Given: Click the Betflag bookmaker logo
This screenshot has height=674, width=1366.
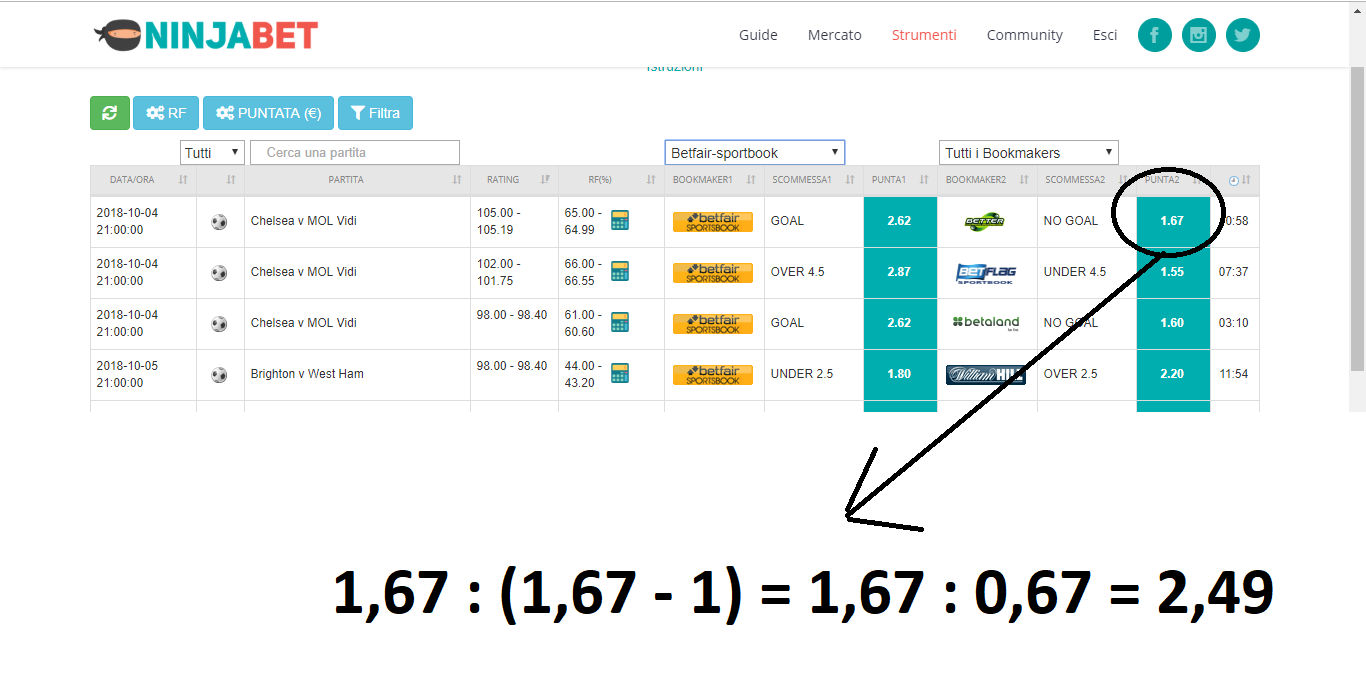Looking at the screenshot, I should [x=987, y=272].
